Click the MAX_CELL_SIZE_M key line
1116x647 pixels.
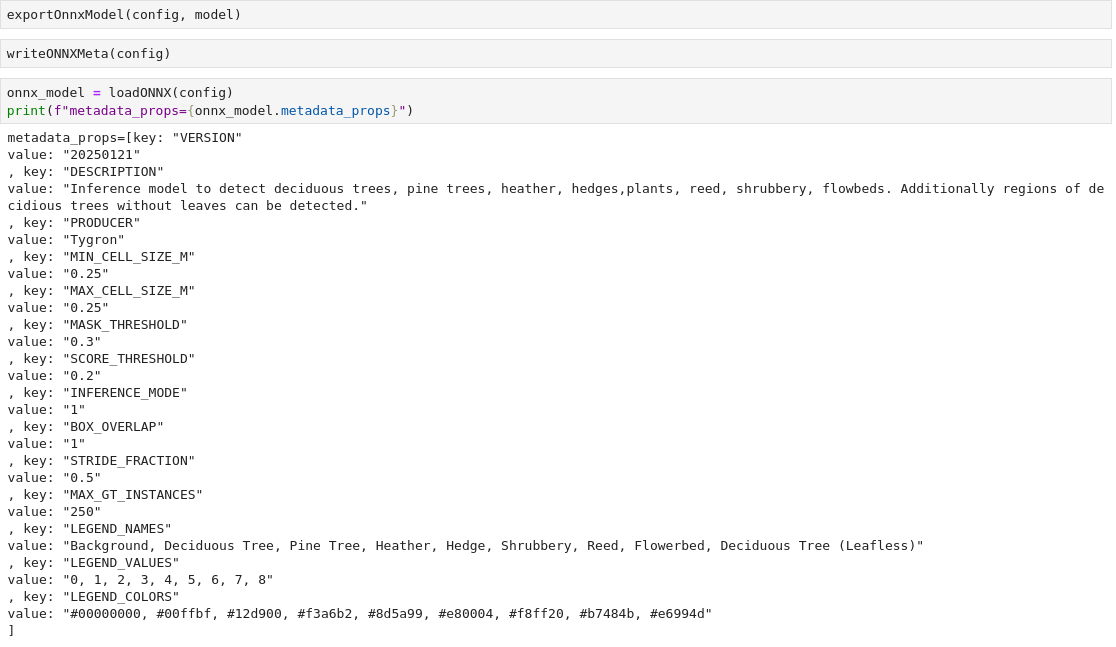tap(128, 291)
